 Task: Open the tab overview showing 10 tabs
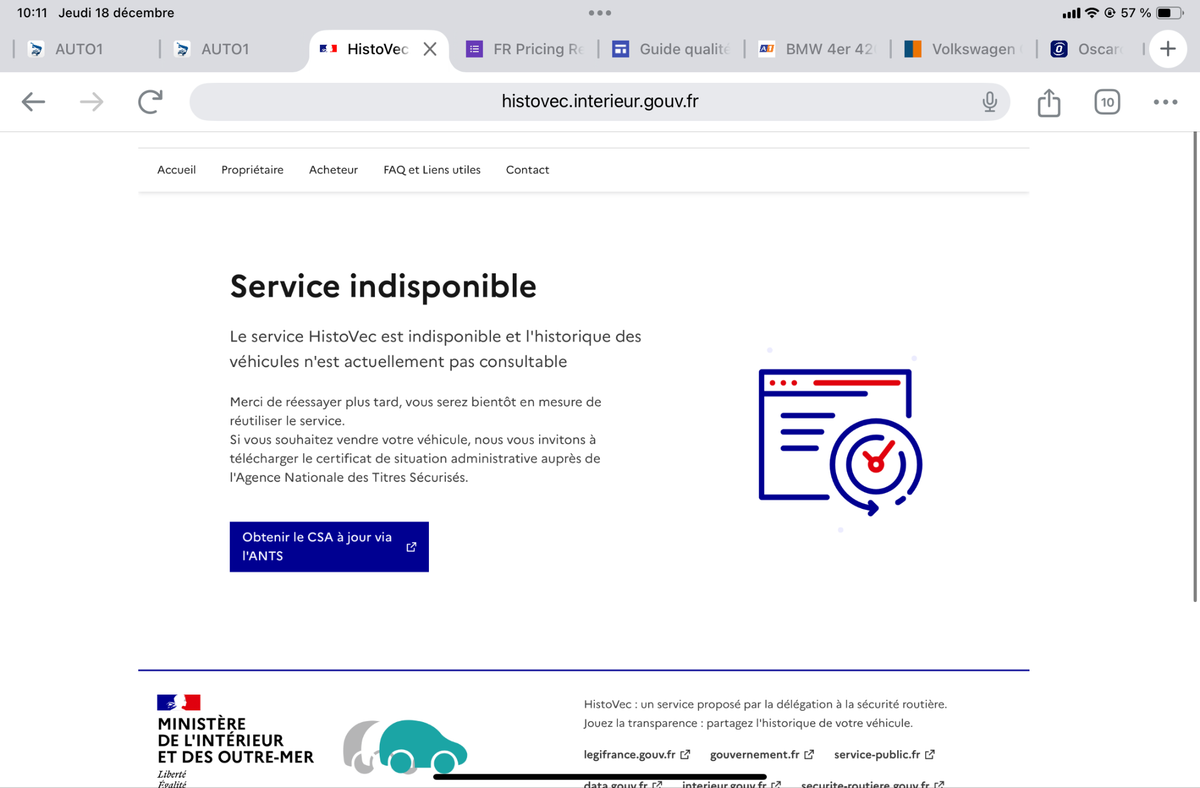[x=1107, y=102]
